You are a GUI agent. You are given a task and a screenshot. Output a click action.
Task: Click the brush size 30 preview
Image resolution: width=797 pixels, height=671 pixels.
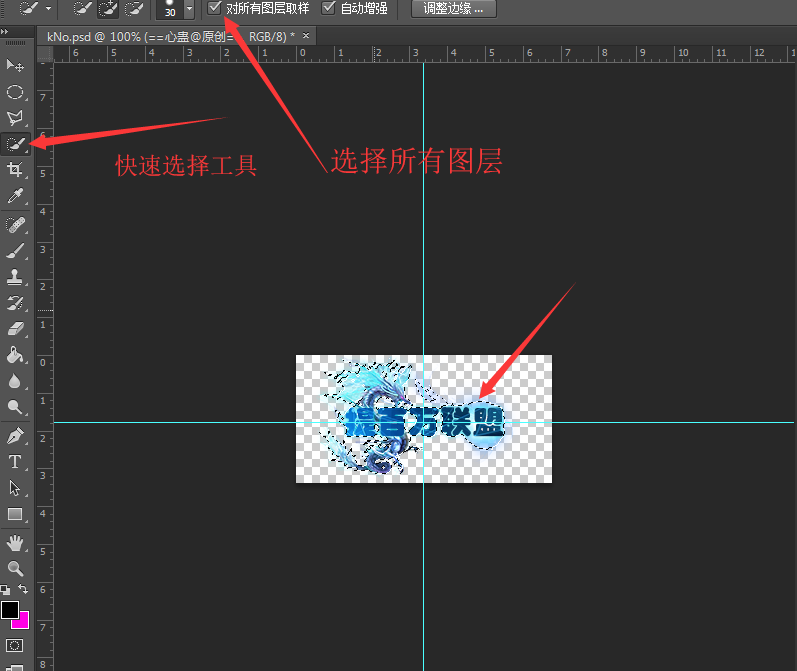170,9
